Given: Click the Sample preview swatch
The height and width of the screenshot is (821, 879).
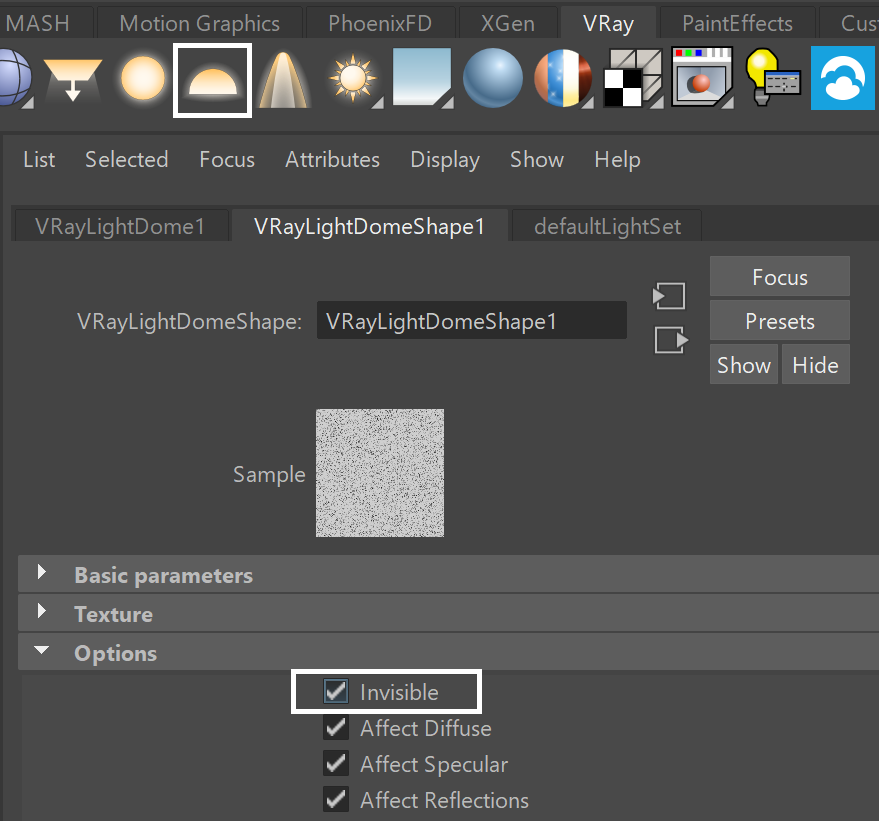Looking at the screenshot, I should click(380, 473).
